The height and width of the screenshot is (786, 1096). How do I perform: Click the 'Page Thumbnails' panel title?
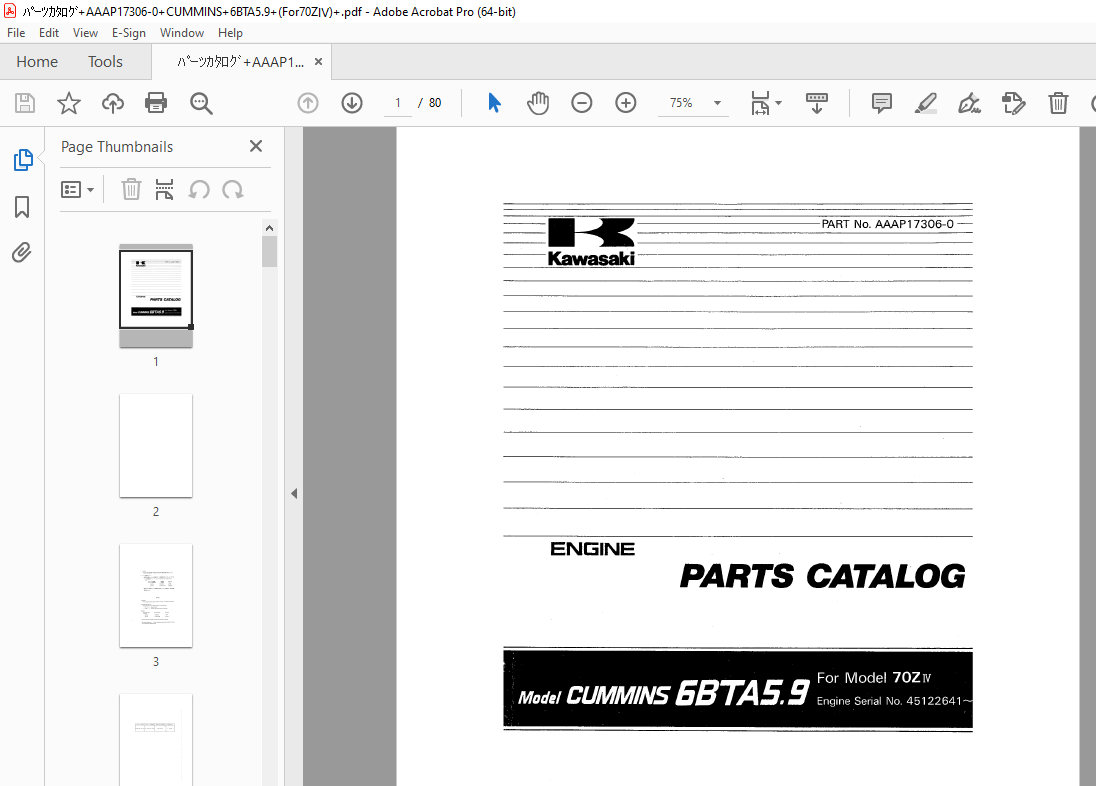click(x=117, y=147)
